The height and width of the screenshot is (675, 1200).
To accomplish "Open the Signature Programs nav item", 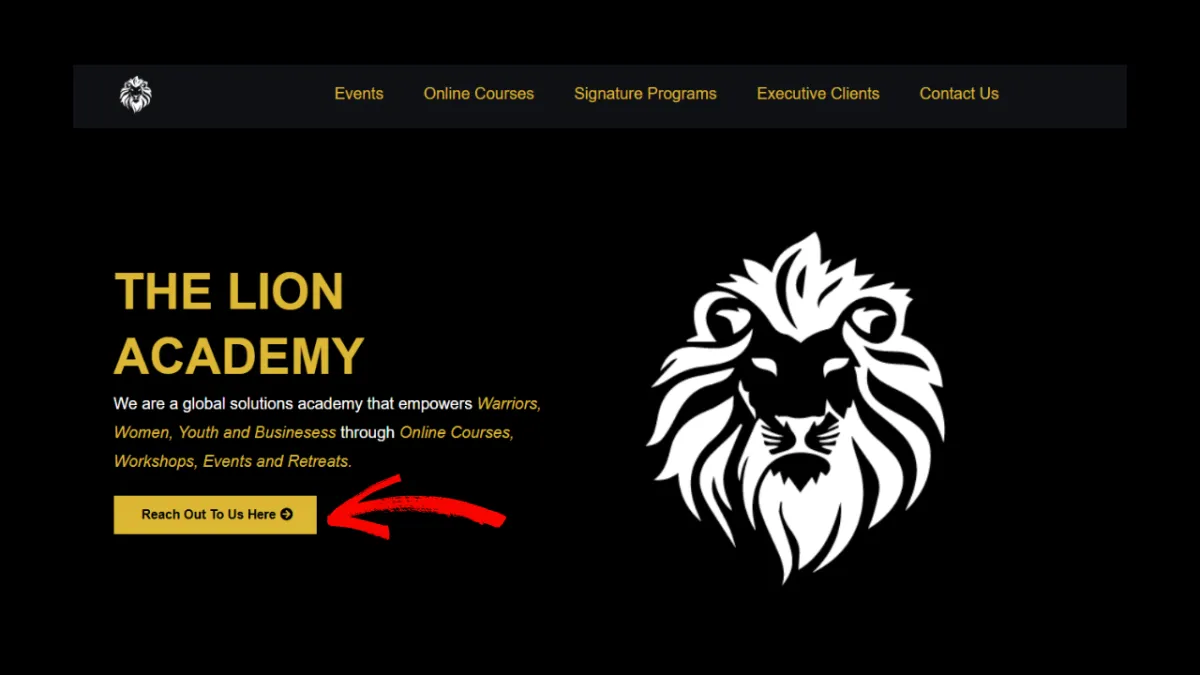I will pyautogui.click(x=645, y=94).
